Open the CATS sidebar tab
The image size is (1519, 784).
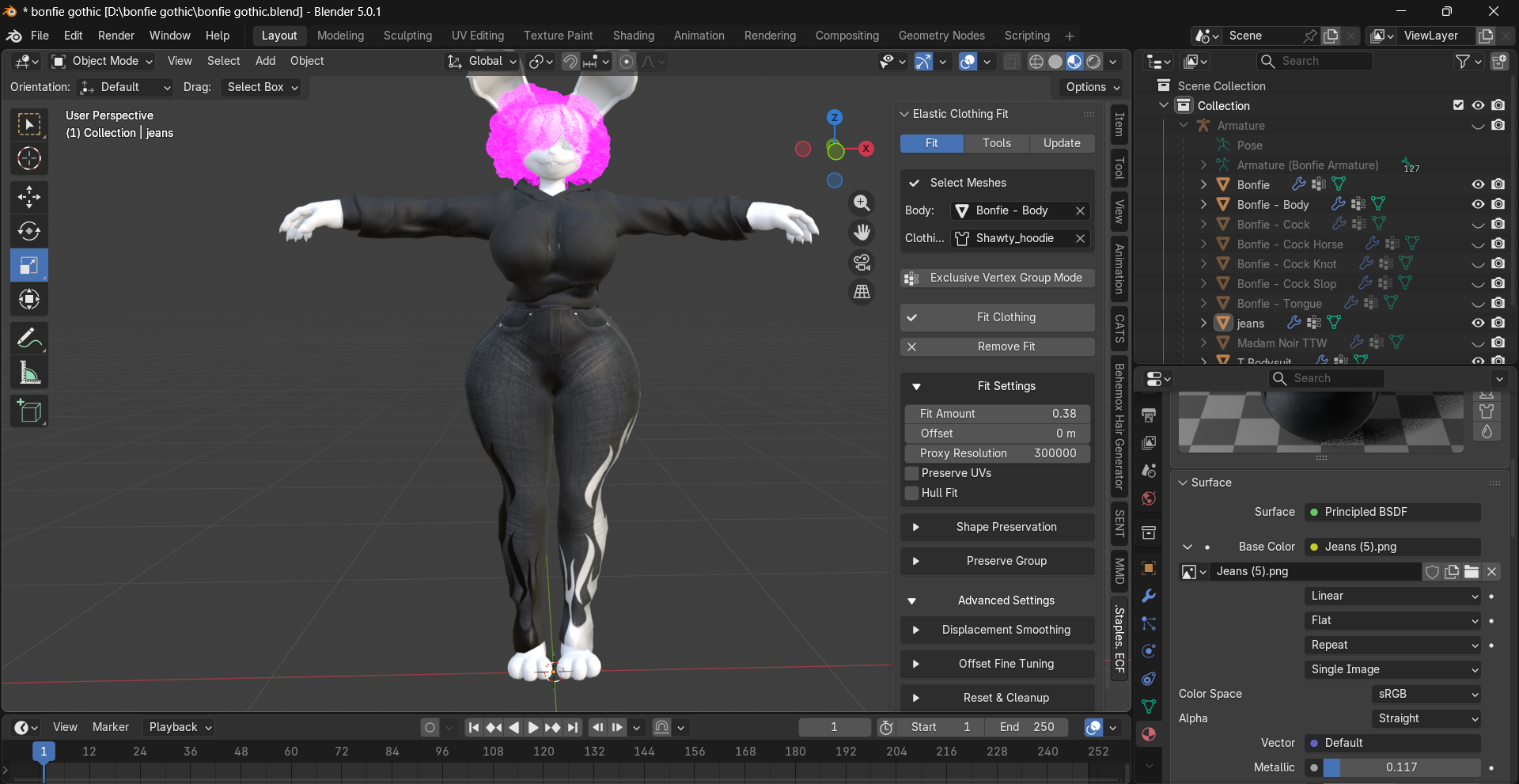(1119, 328)
